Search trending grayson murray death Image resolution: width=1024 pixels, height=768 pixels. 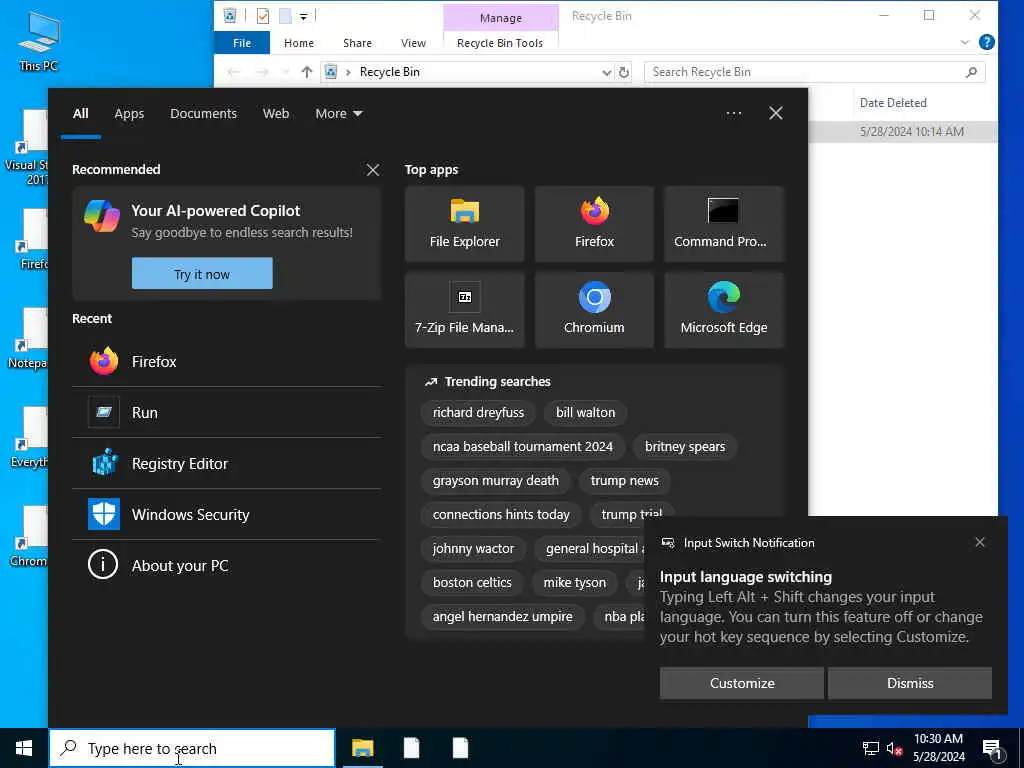[x=496, y=481]
